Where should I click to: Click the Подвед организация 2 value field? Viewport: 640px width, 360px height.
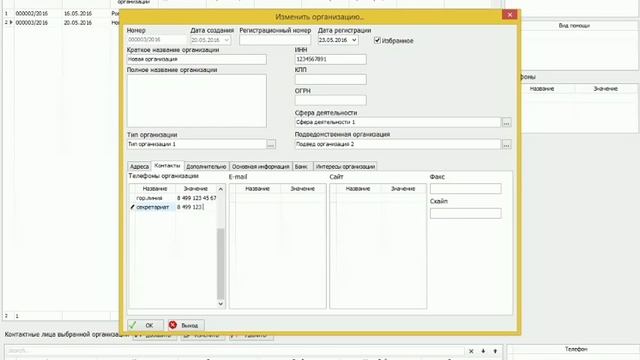tap(398, 144)
